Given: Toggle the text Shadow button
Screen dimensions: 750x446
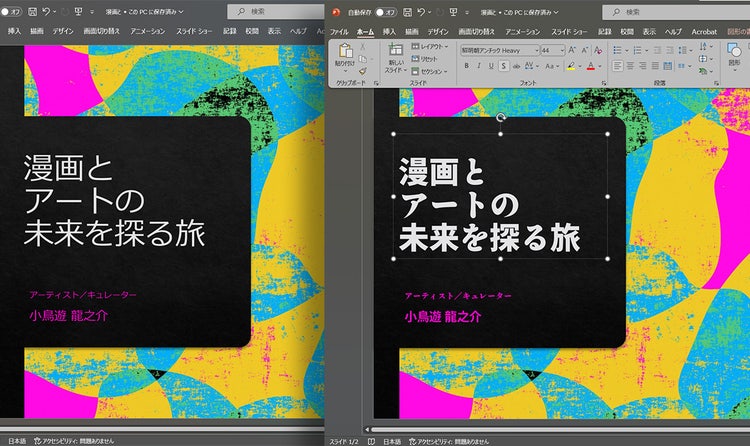Looking at the screenshot, I should tap(504, 66).
